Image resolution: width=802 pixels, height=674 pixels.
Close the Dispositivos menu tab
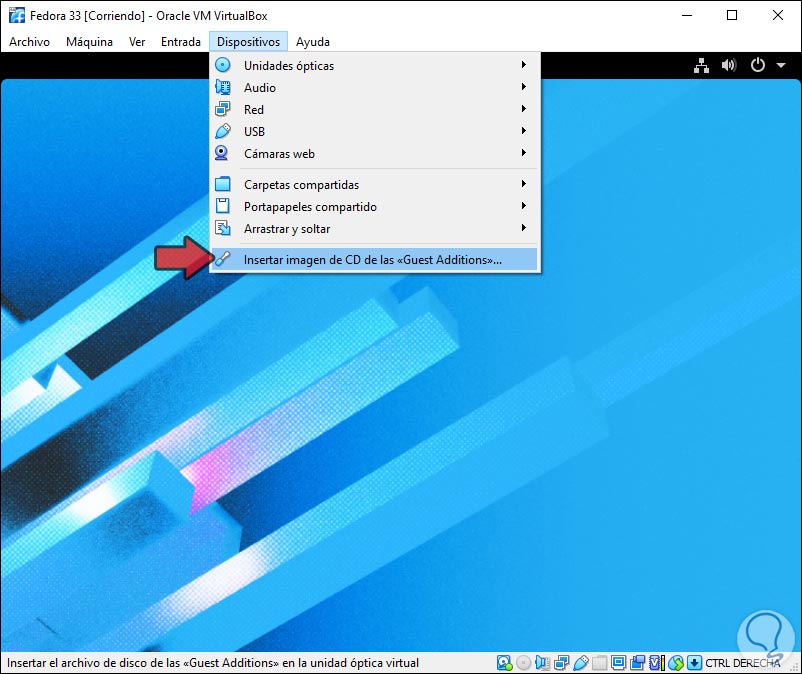(x=249, y=42)
